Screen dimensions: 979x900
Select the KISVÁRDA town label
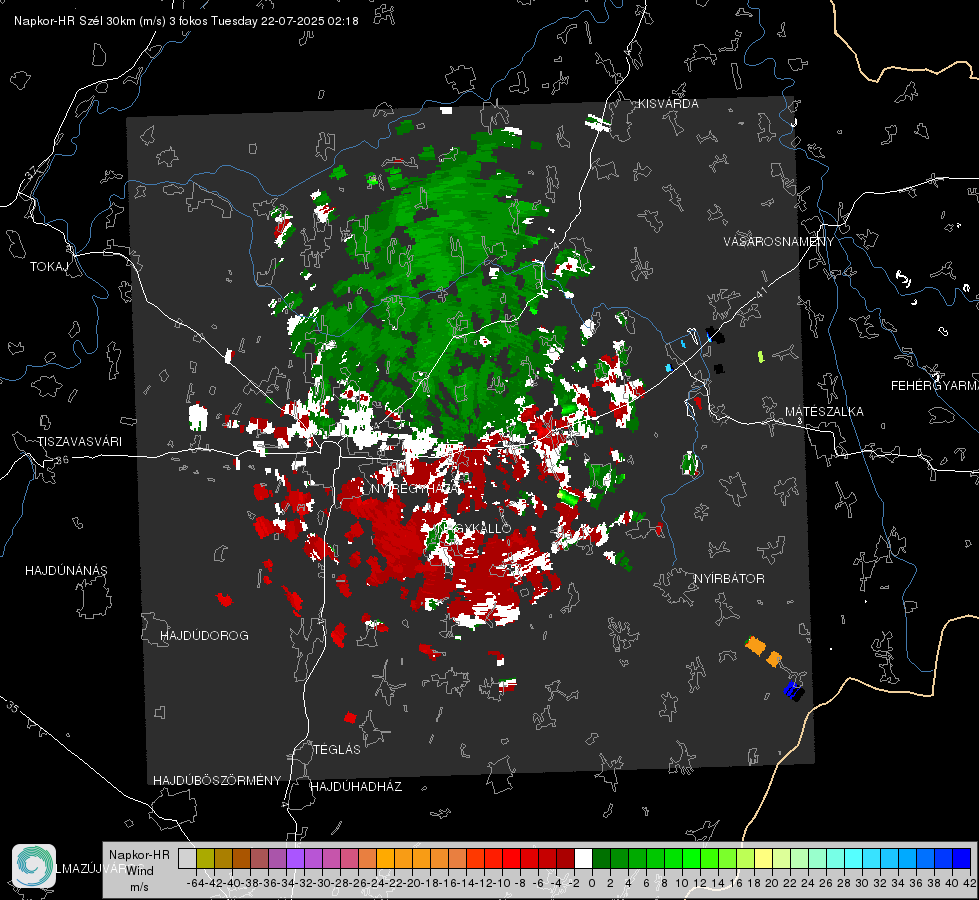click(668, 104)
